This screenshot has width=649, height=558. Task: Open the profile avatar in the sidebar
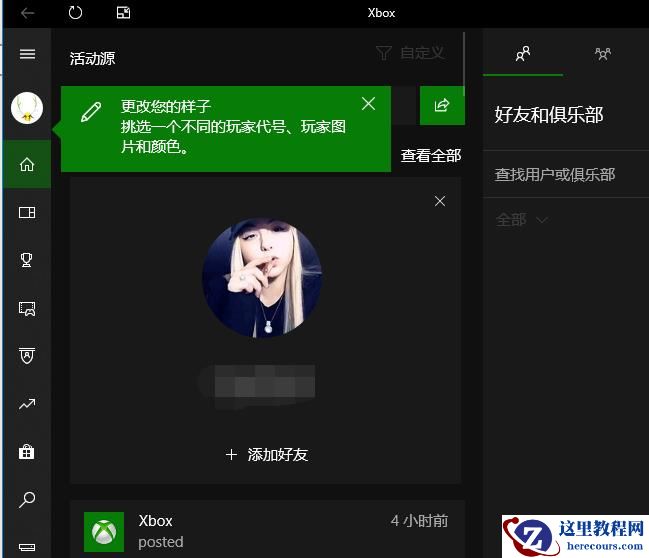27,108
